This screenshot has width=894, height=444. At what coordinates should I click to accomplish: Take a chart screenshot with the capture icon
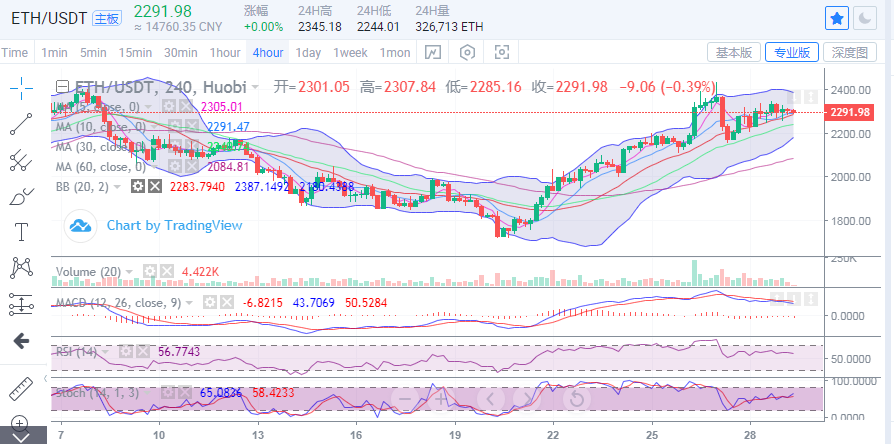point(502,52)
